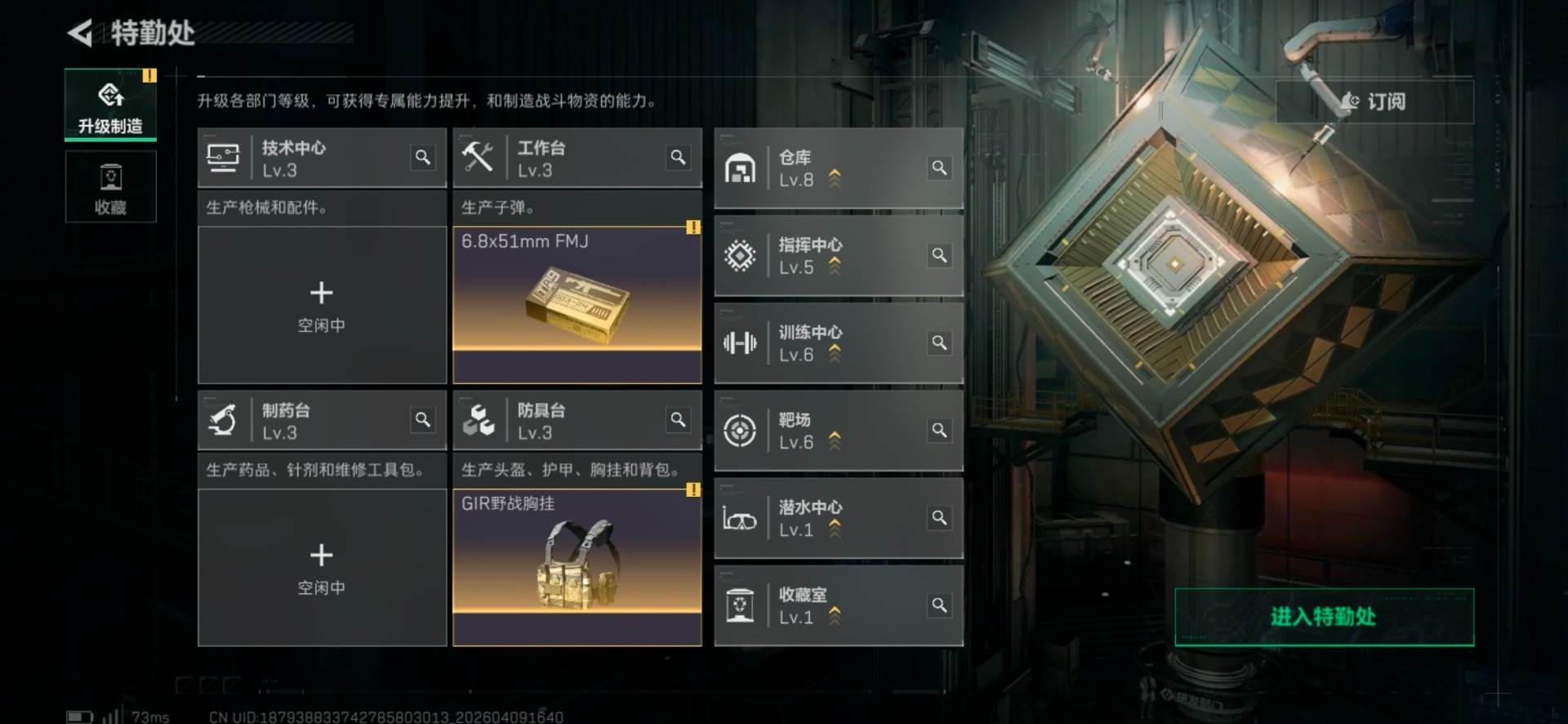Screen dimensions: 1568x724
Task: Click upgrade arrow beside 靶场 Lv.6
Action: click(x=835, y=440)
